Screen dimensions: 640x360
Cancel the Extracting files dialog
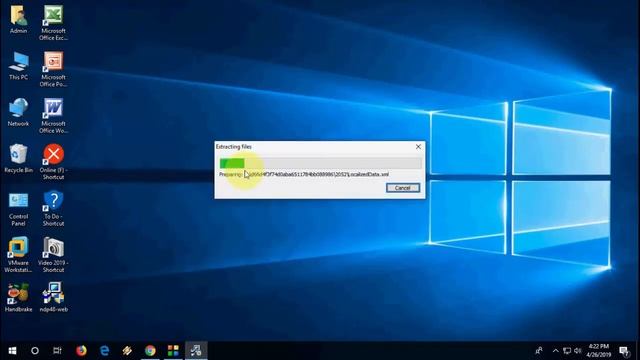click(x=402, y=188)
